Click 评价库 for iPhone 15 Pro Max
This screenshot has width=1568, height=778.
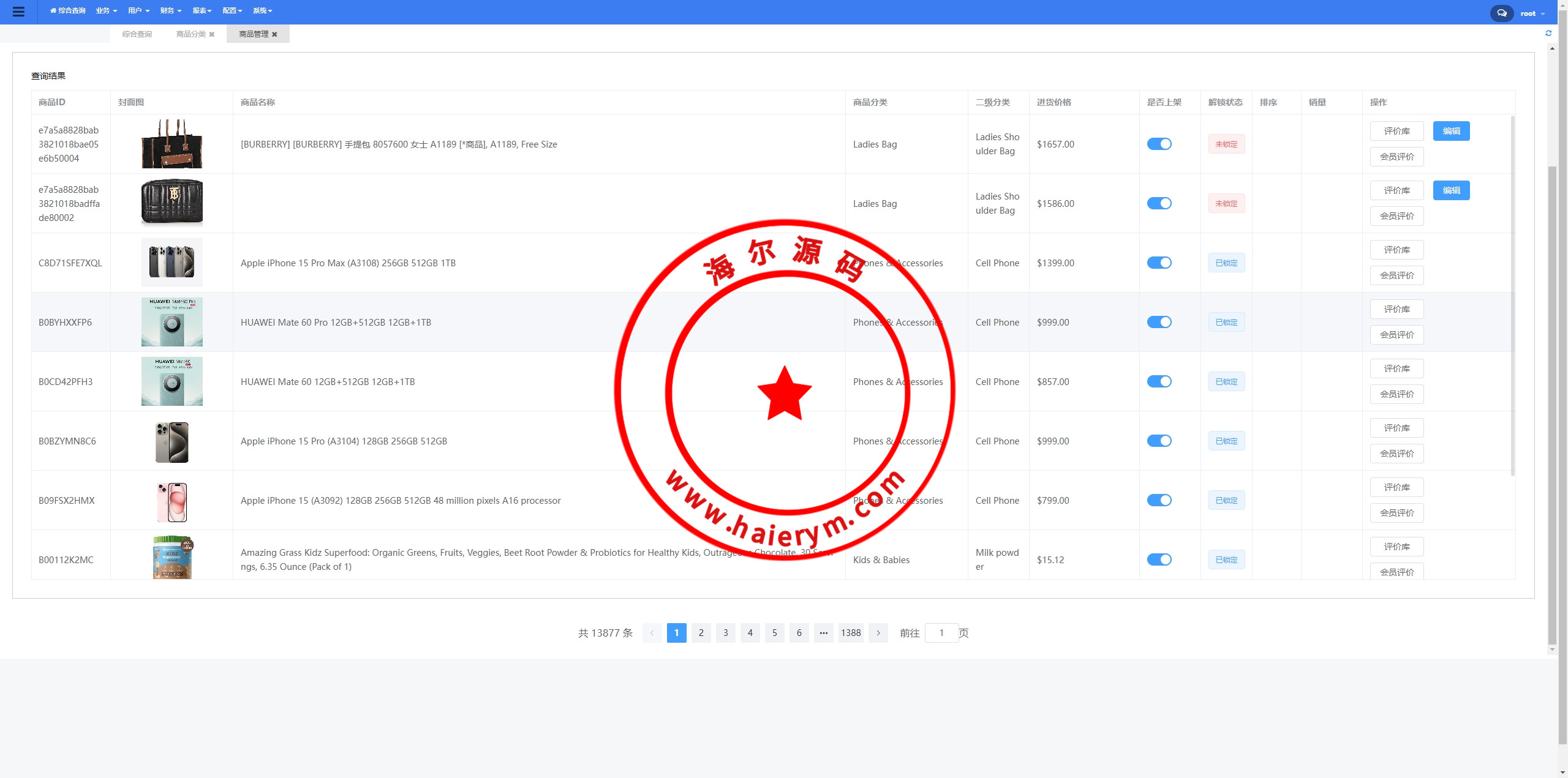1396,250
